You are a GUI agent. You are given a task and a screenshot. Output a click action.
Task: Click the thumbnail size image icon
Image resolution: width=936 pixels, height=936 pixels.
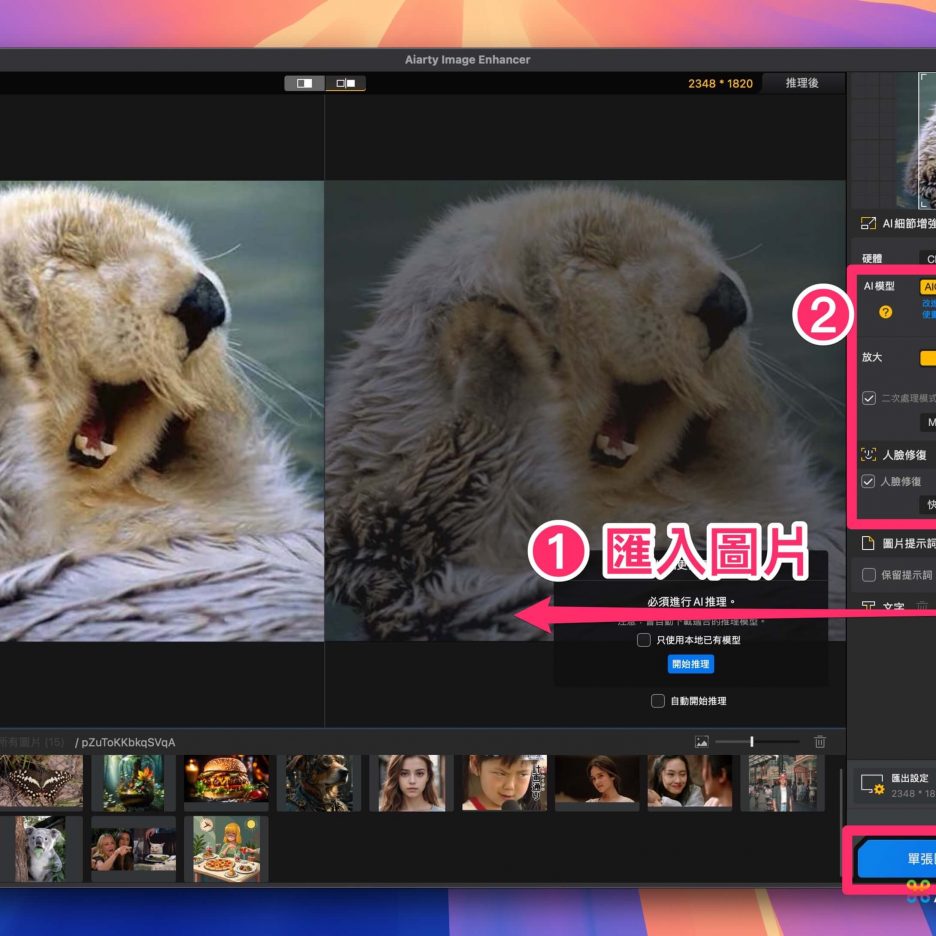click(702, 742)
